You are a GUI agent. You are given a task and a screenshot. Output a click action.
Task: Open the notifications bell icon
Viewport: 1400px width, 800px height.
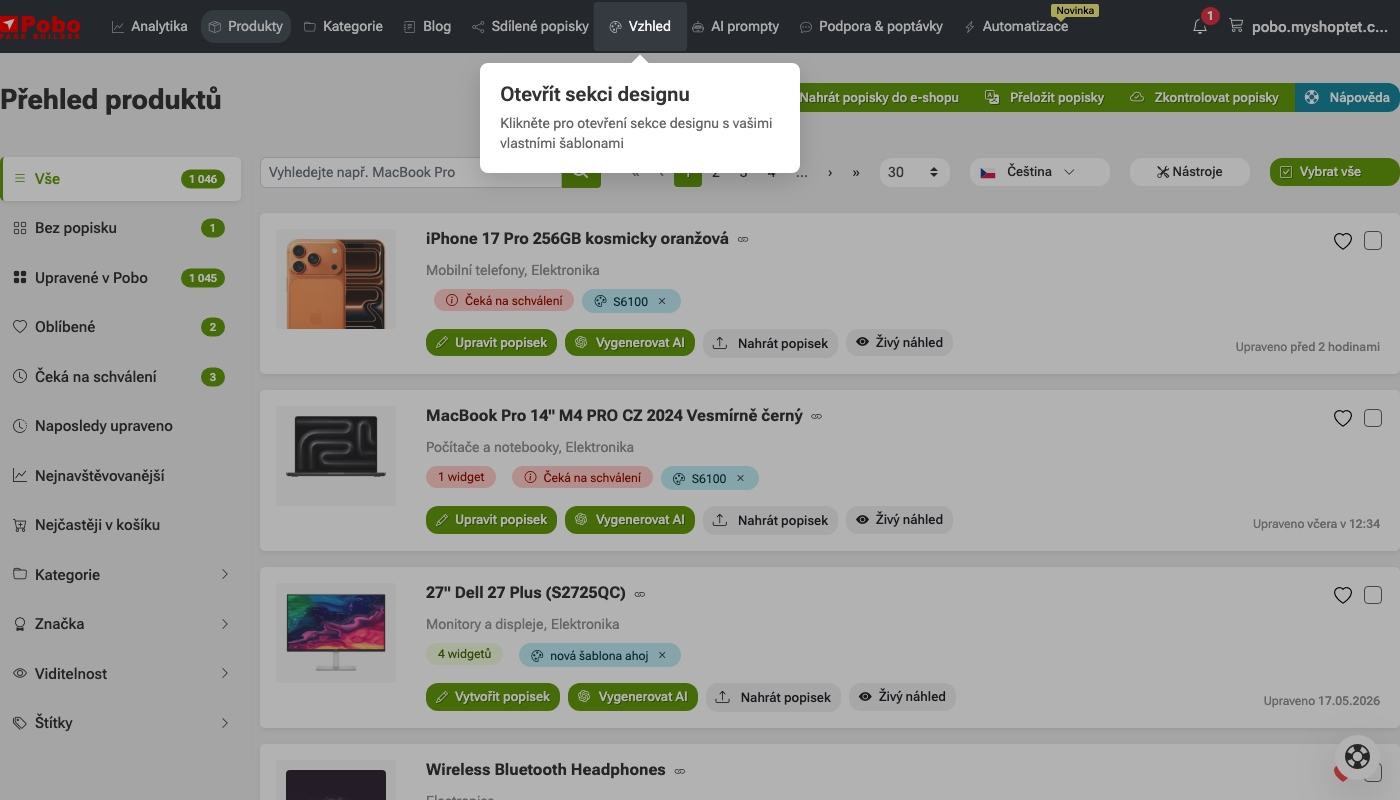pos(1200,27)
